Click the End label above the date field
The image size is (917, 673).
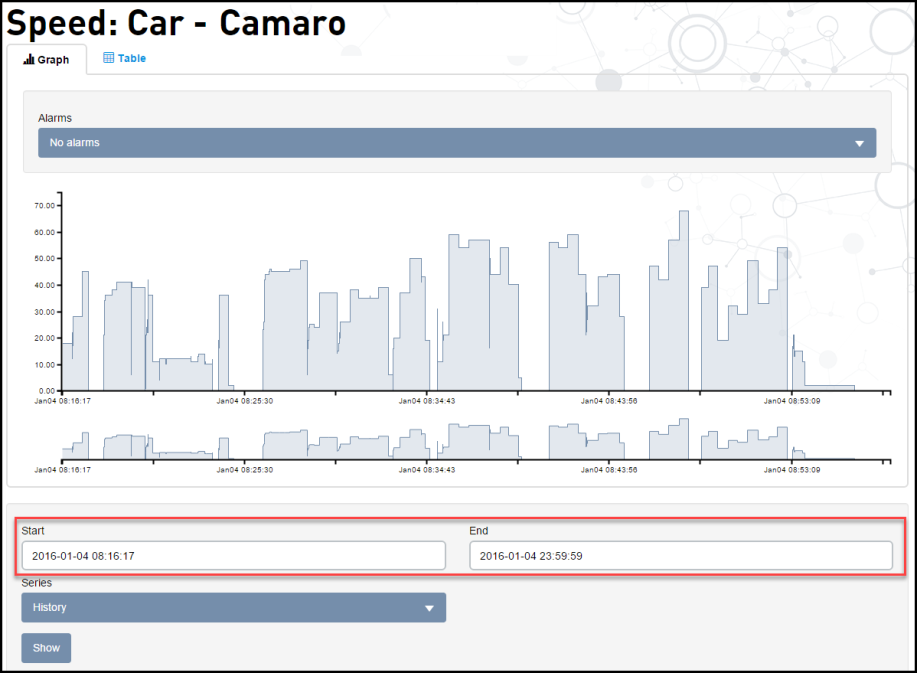point(478,531)
